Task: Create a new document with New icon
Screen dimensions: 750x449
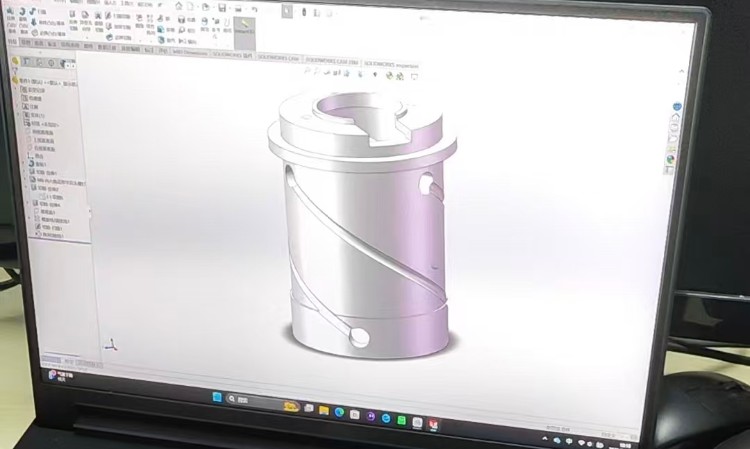Action: coord(190,6)
